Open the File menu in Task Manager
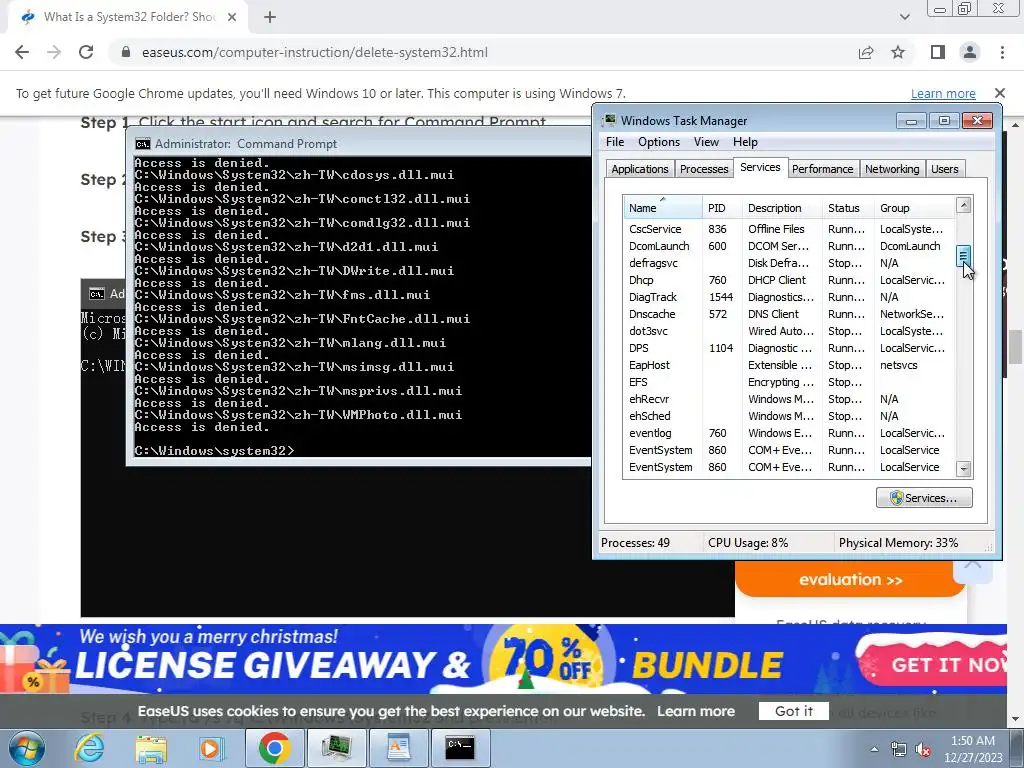Viewport: 1024px width, 768px height. 615,142
